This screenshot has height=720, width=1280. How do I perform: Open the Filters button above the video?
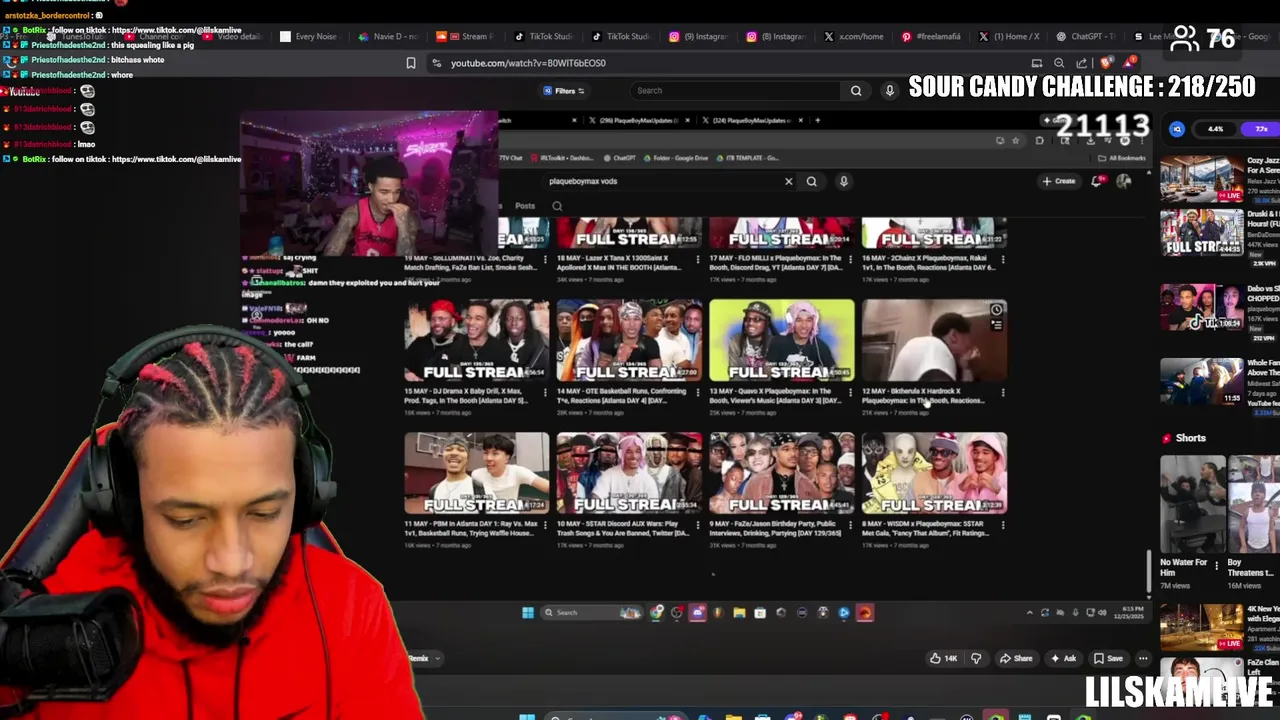point(565,91)
